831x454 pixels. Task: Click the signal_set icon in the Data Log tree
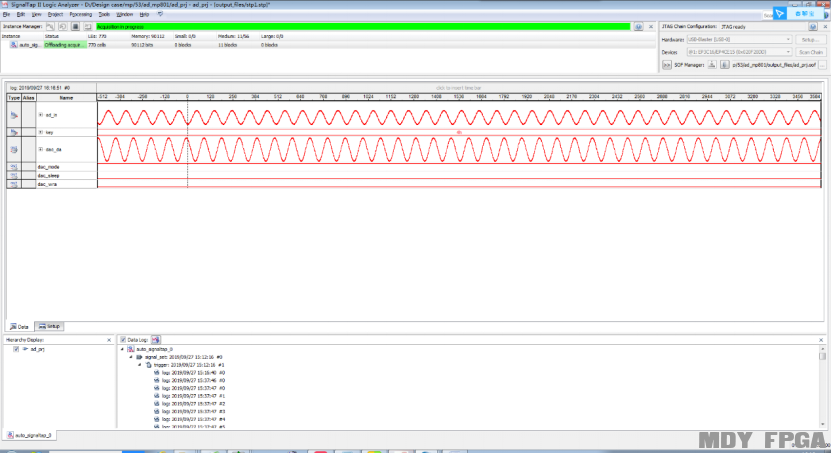click(139, 357)
